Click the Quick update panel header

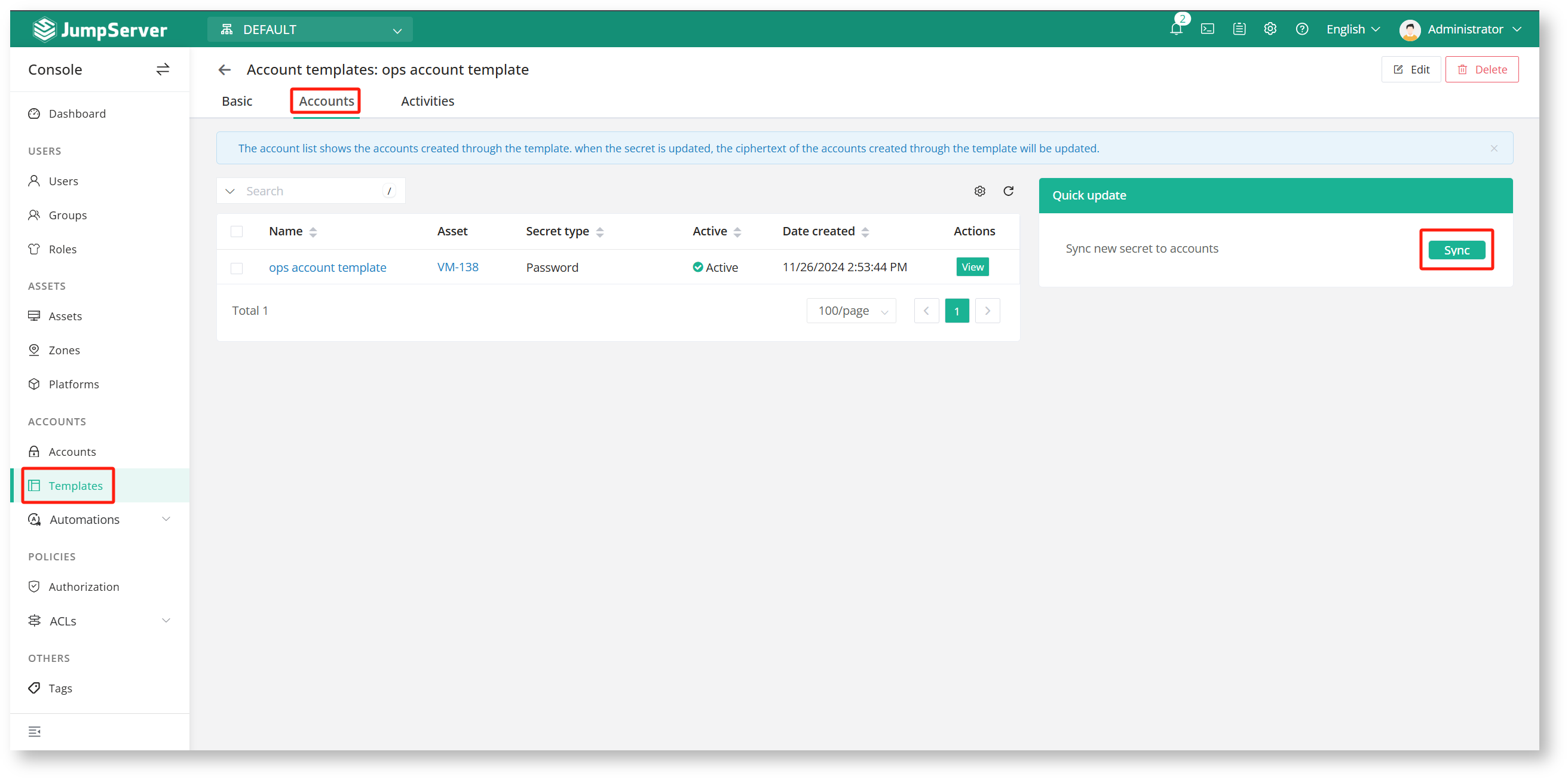[x=1275, y=195]
